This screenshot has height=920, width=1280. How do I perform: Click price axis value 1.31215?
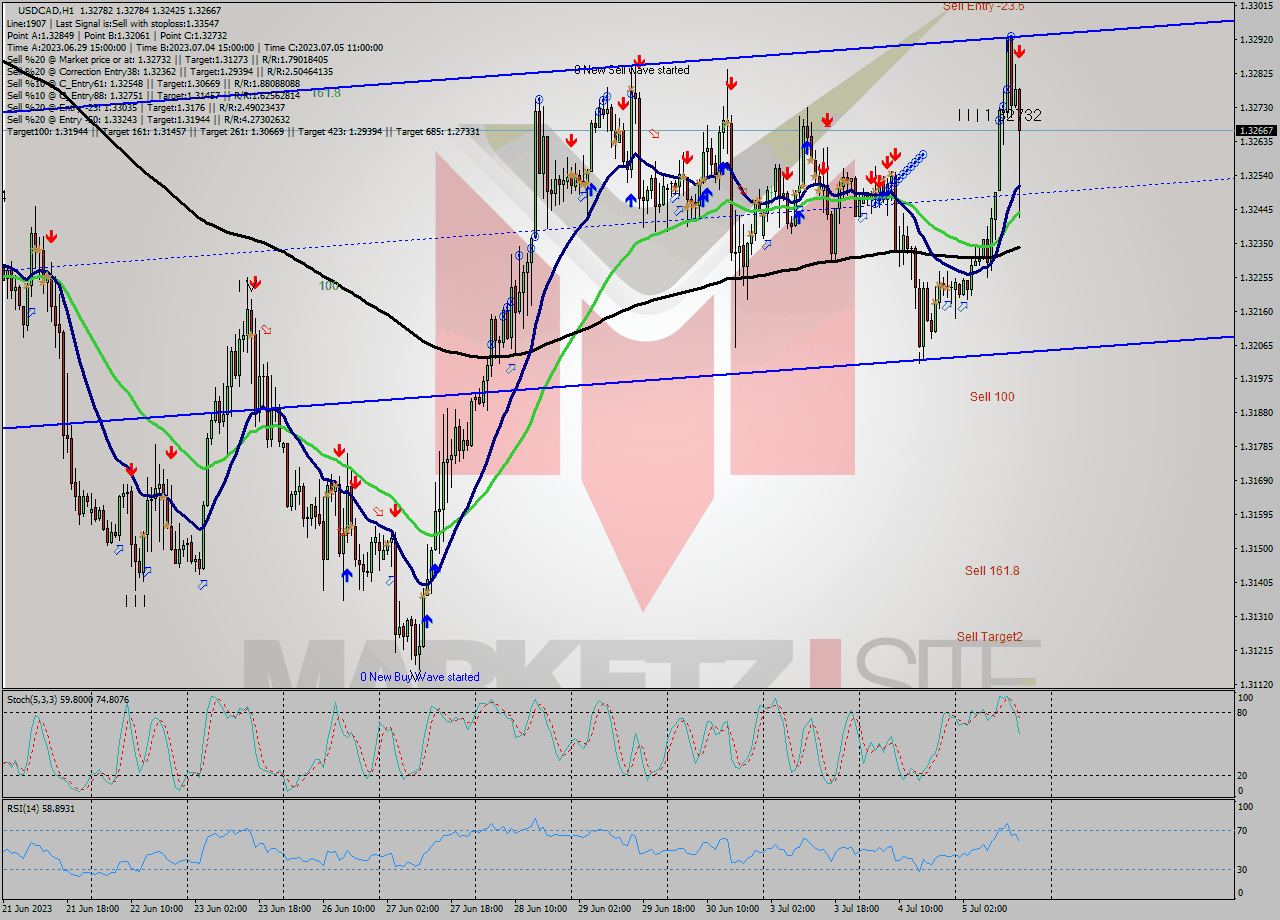pyautogui.click(x=1256, y=651)
